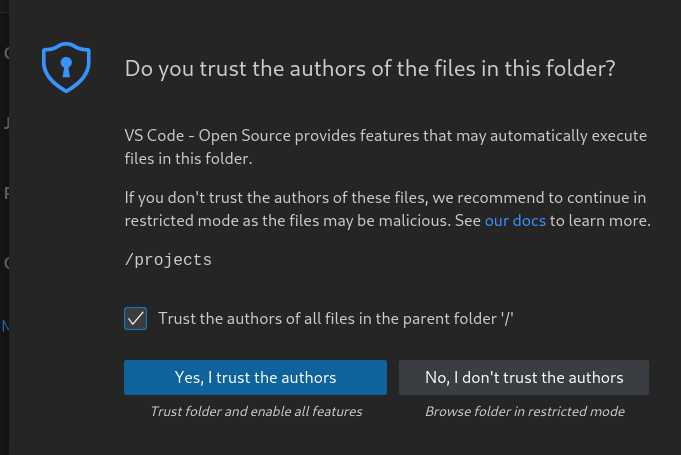Click the keyhole inside the shield icon

pyautogui.click(x=66, y=67)
